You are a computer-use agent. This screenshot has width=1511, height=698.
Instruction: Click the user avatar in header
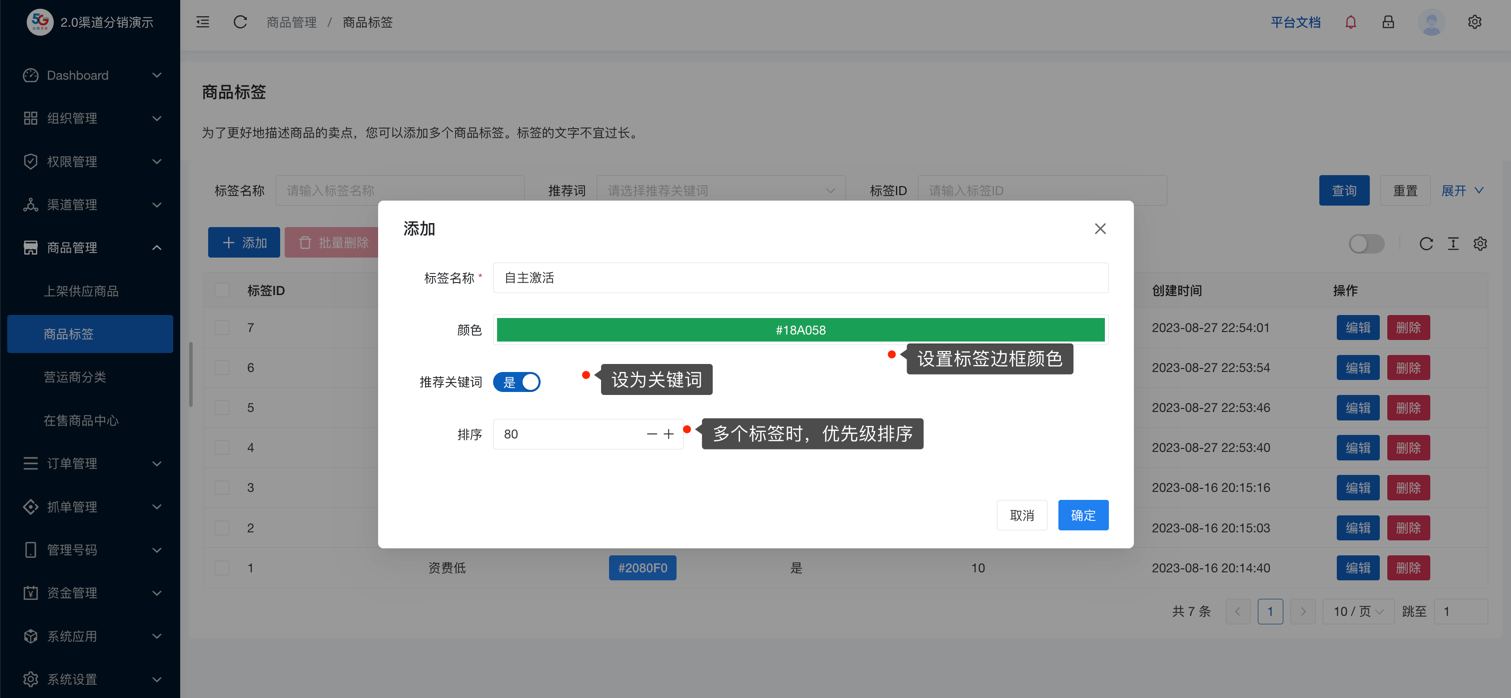click(x=1431, y=22)
